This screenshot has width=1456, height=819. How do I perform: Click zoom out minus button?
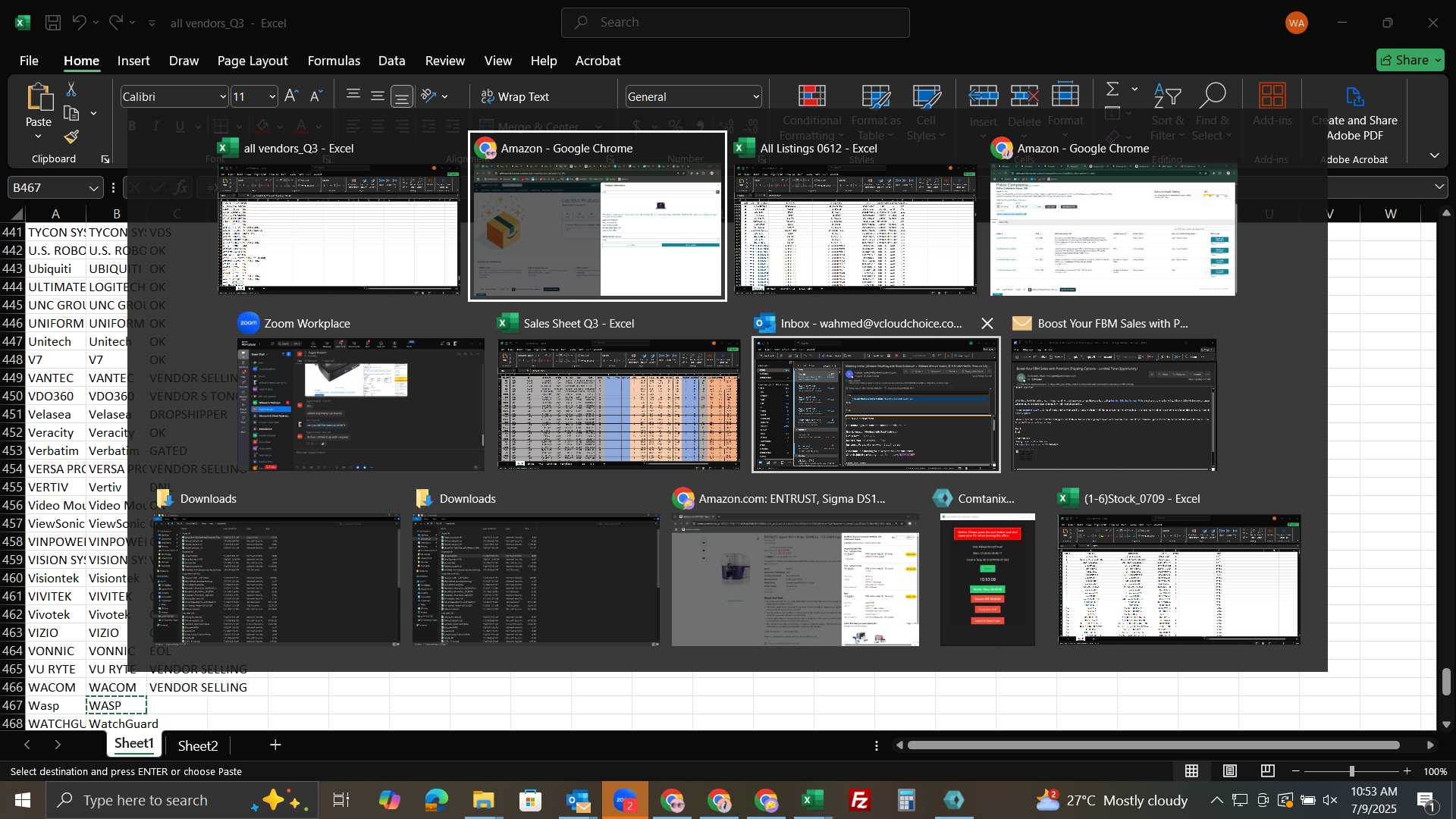[x=1296, y=771]
